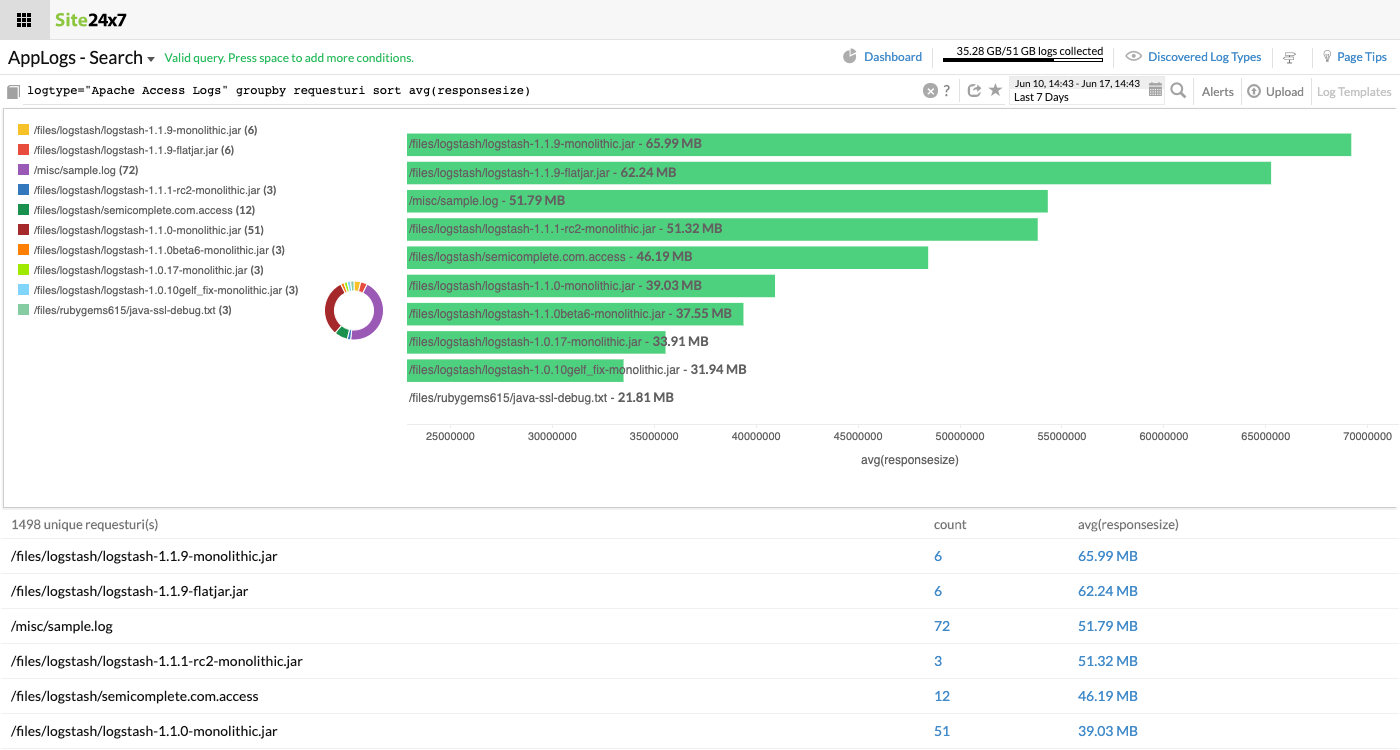Clear the query with the X icon
This screenshot has width=1400, height=750.
pyautogui.click(x=930, y=91)
